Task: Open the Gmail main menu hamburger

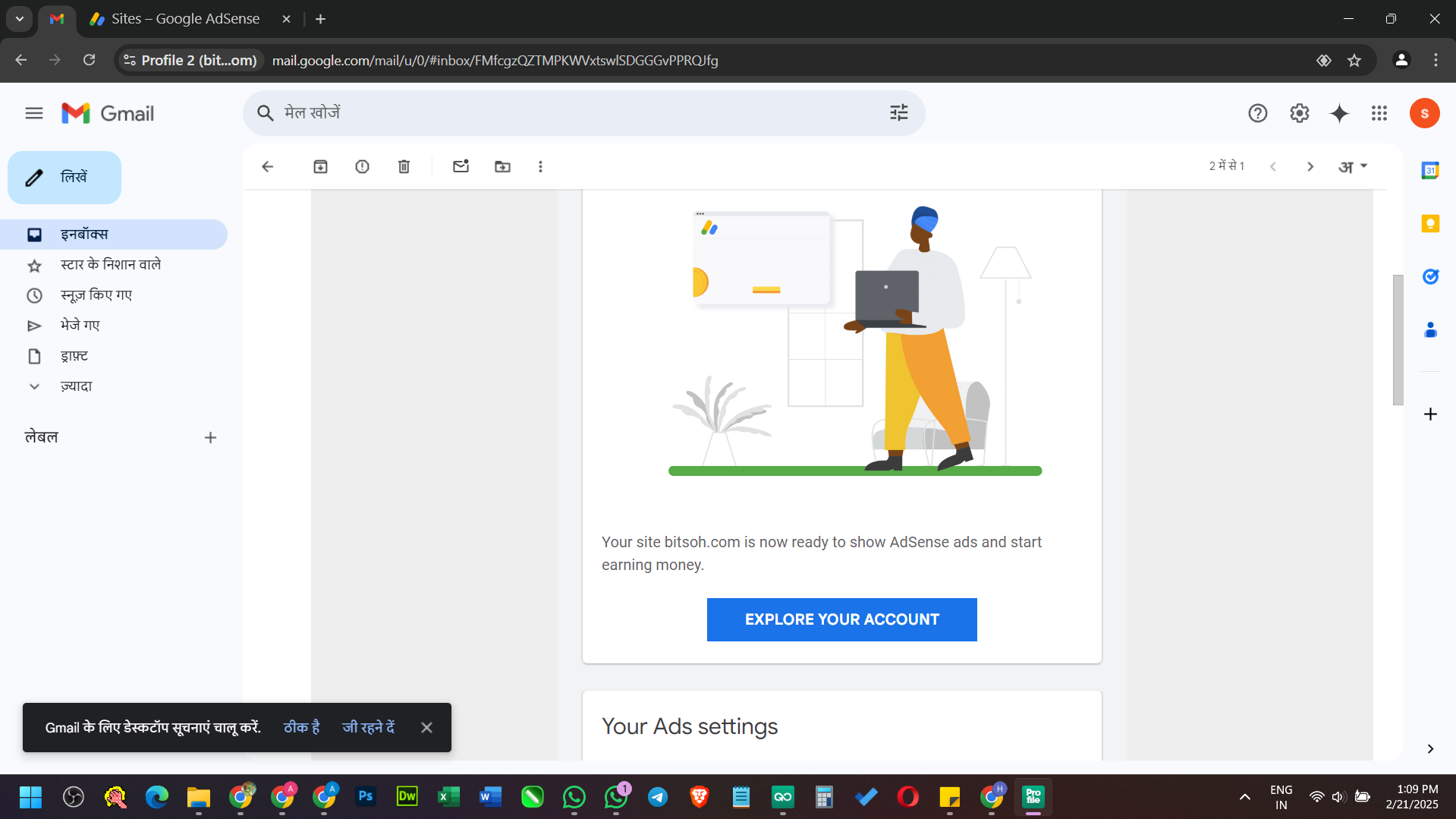Action: [34, 113]
